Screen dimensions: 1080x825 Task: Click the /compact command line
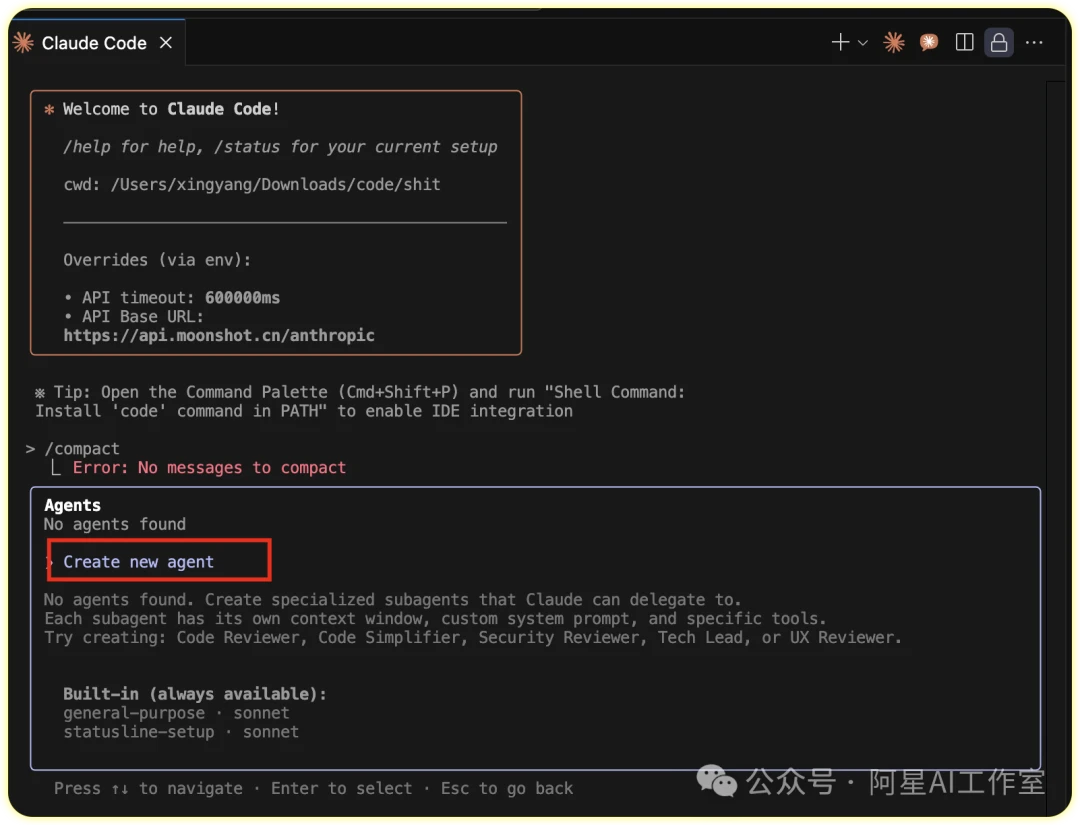click(x=81, y=449)
